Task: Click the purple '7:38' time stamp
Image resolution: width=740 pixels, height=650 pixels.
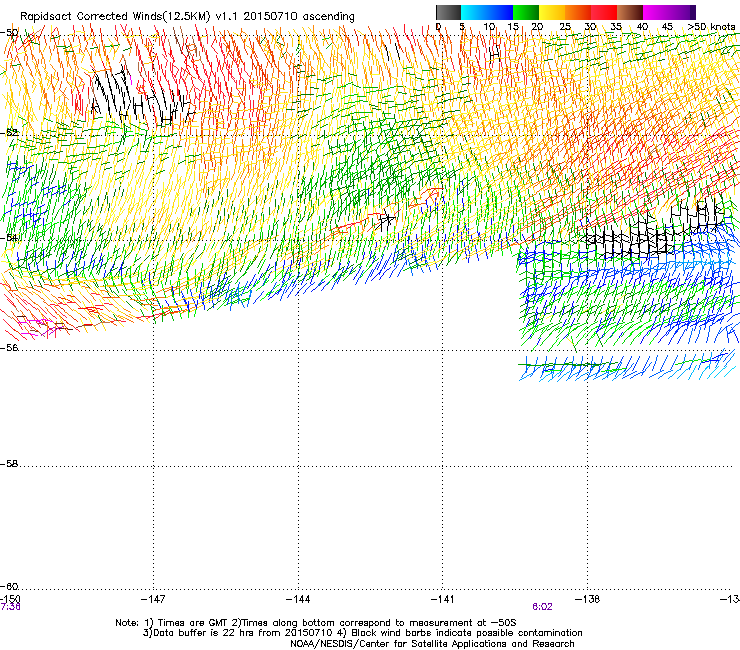Action: [x=10, y=607]
